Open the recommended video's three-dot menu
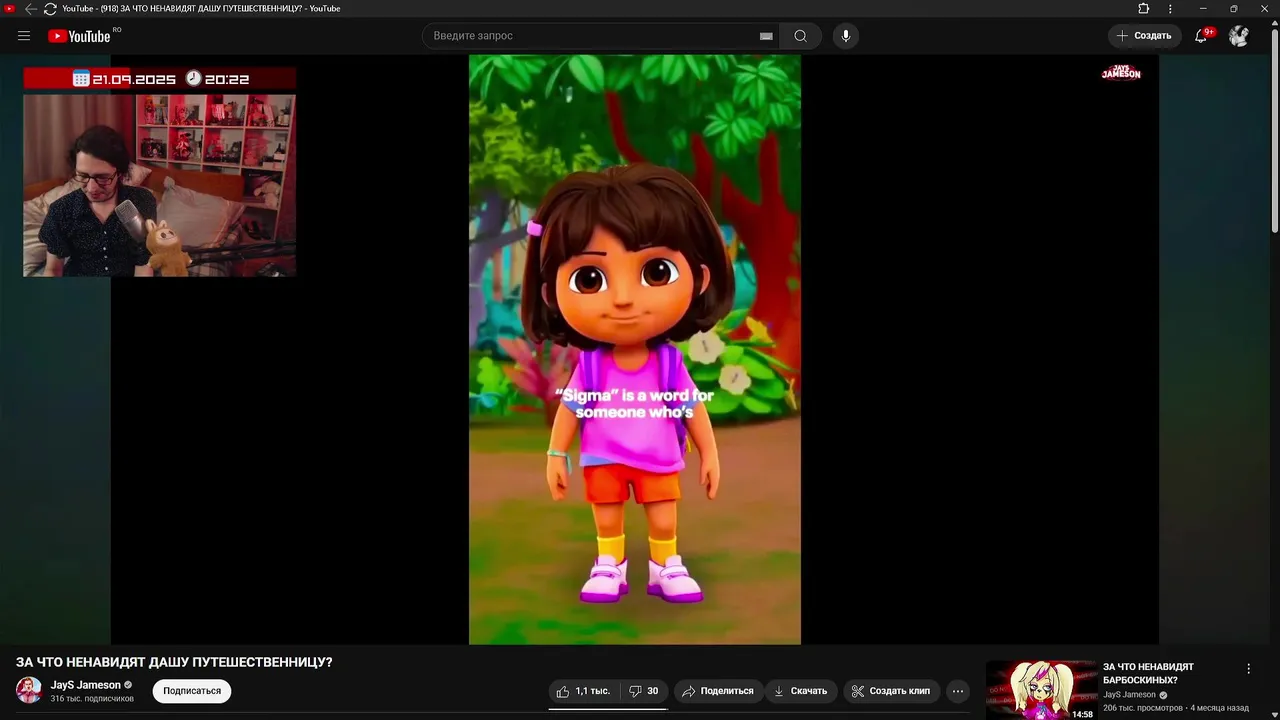This screenshot has width=1280, height=720. pyautogui.click(x=1248, y=669)
